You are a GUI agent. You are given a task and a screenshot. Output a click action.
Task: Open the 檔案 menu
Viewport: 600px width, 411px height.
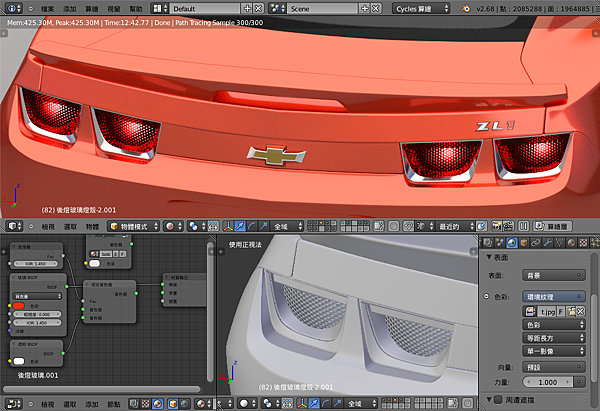tap(47, 8)
